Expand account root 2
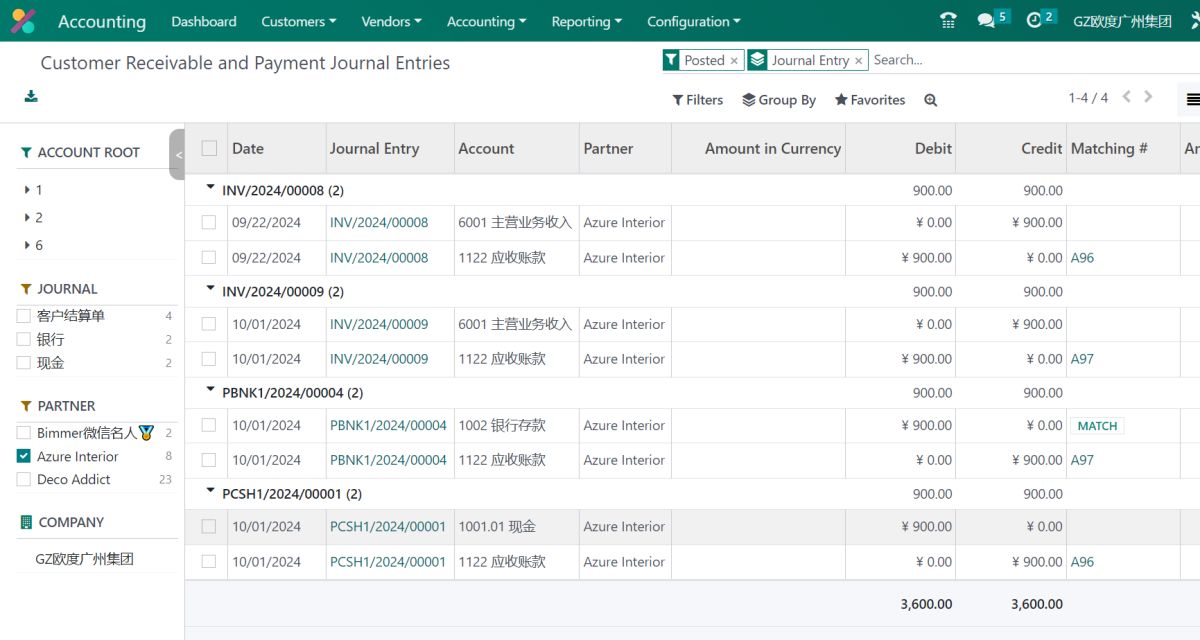Image resolution: width=1200 pixels, height=640 pixels. pyautogui.click(x=27, y=217)
